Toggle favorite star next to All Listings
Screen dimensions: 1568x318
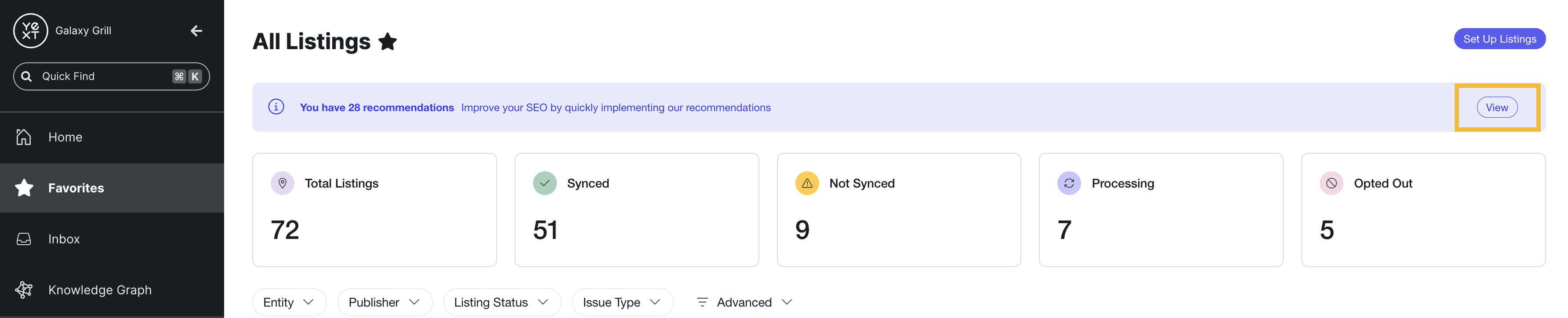[388, 42]
